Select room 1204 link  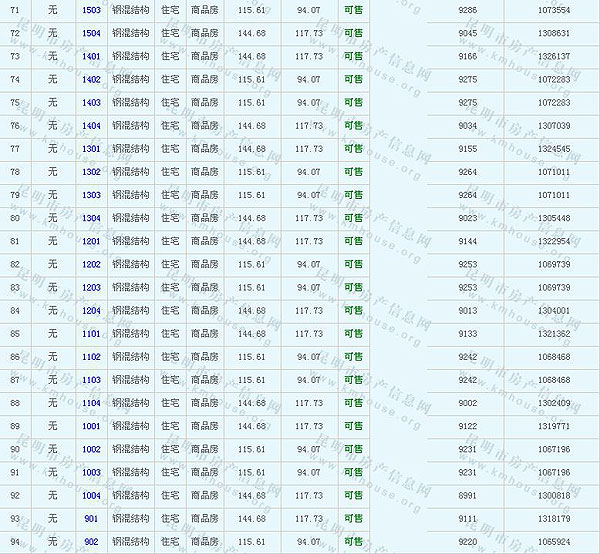click(91, 311)
